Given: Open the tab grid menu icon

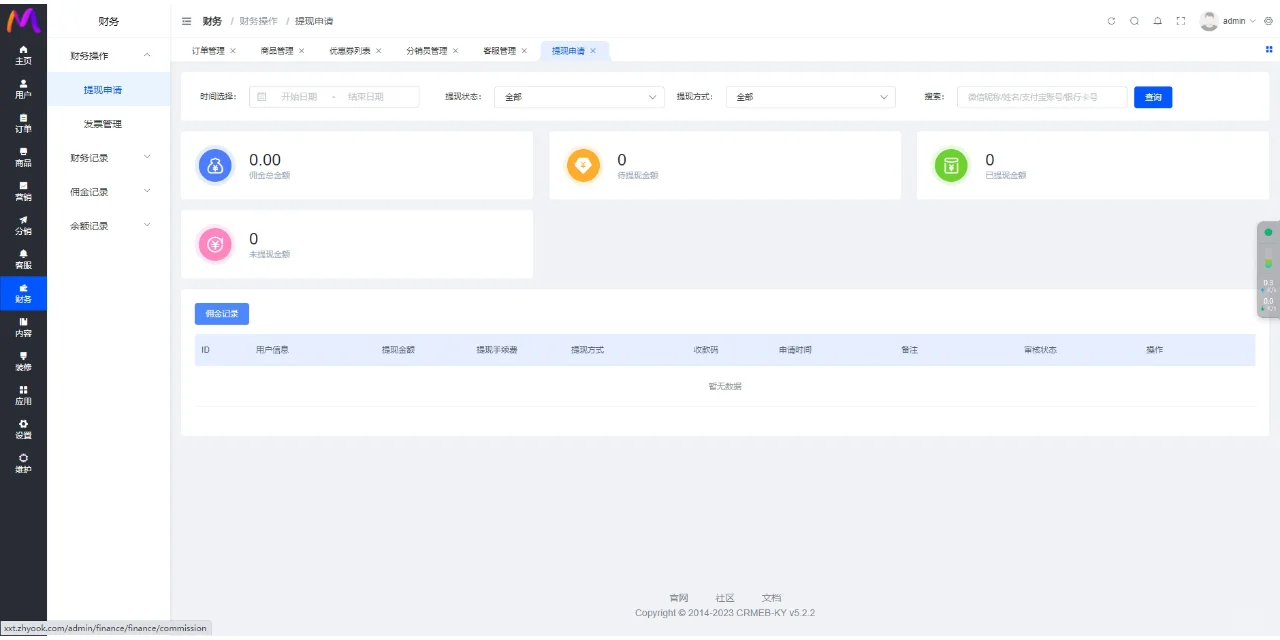Looking at the screenshot, I should pos(1269,49).
